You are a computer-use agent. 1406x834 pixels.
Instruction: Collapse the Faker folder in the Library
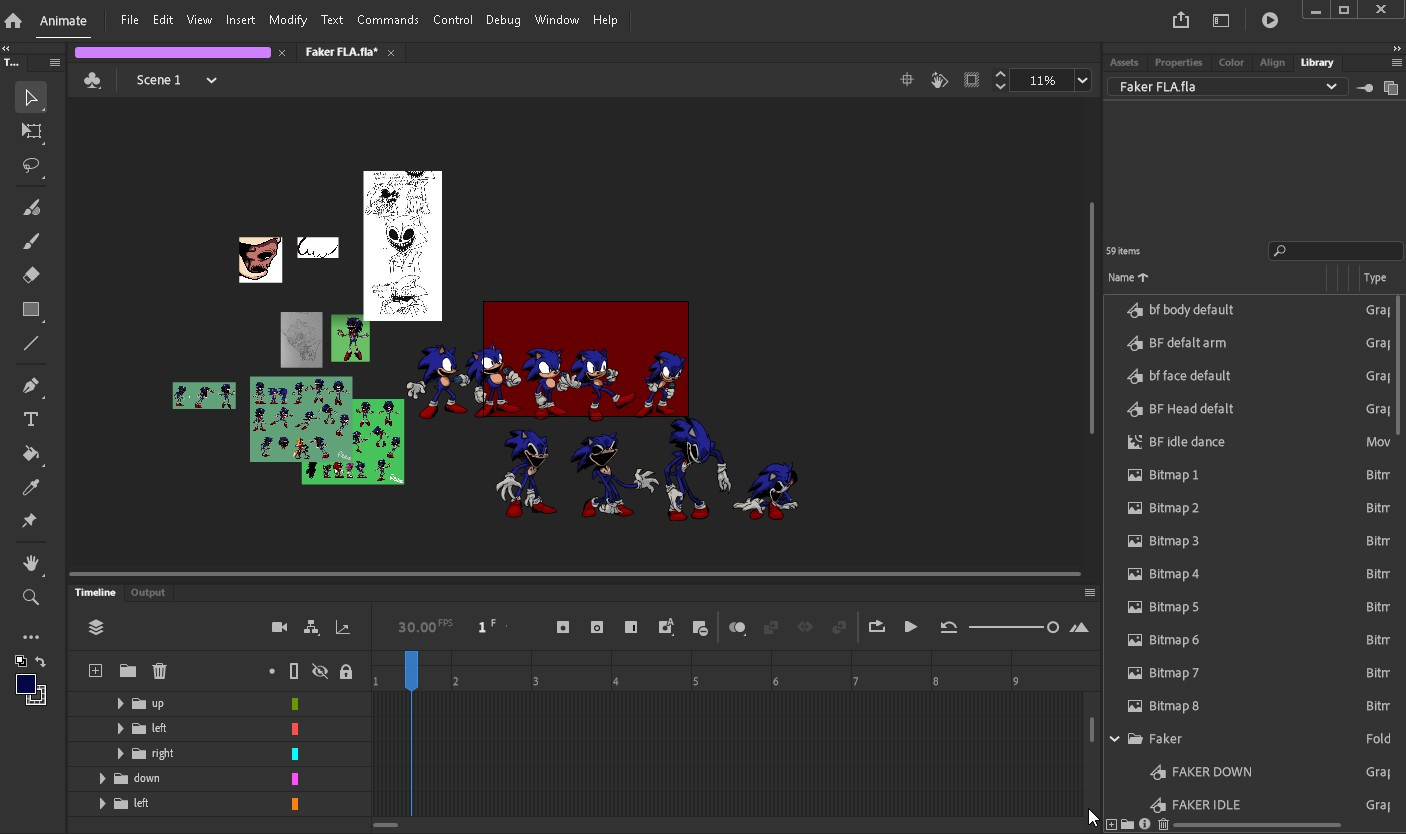pyautogui.click(x=1114, y=738)
